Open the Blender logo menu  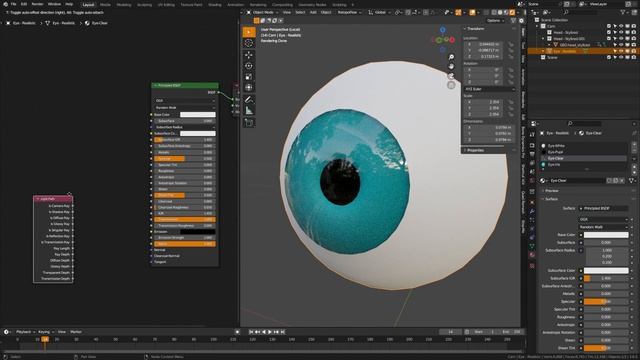5,4
